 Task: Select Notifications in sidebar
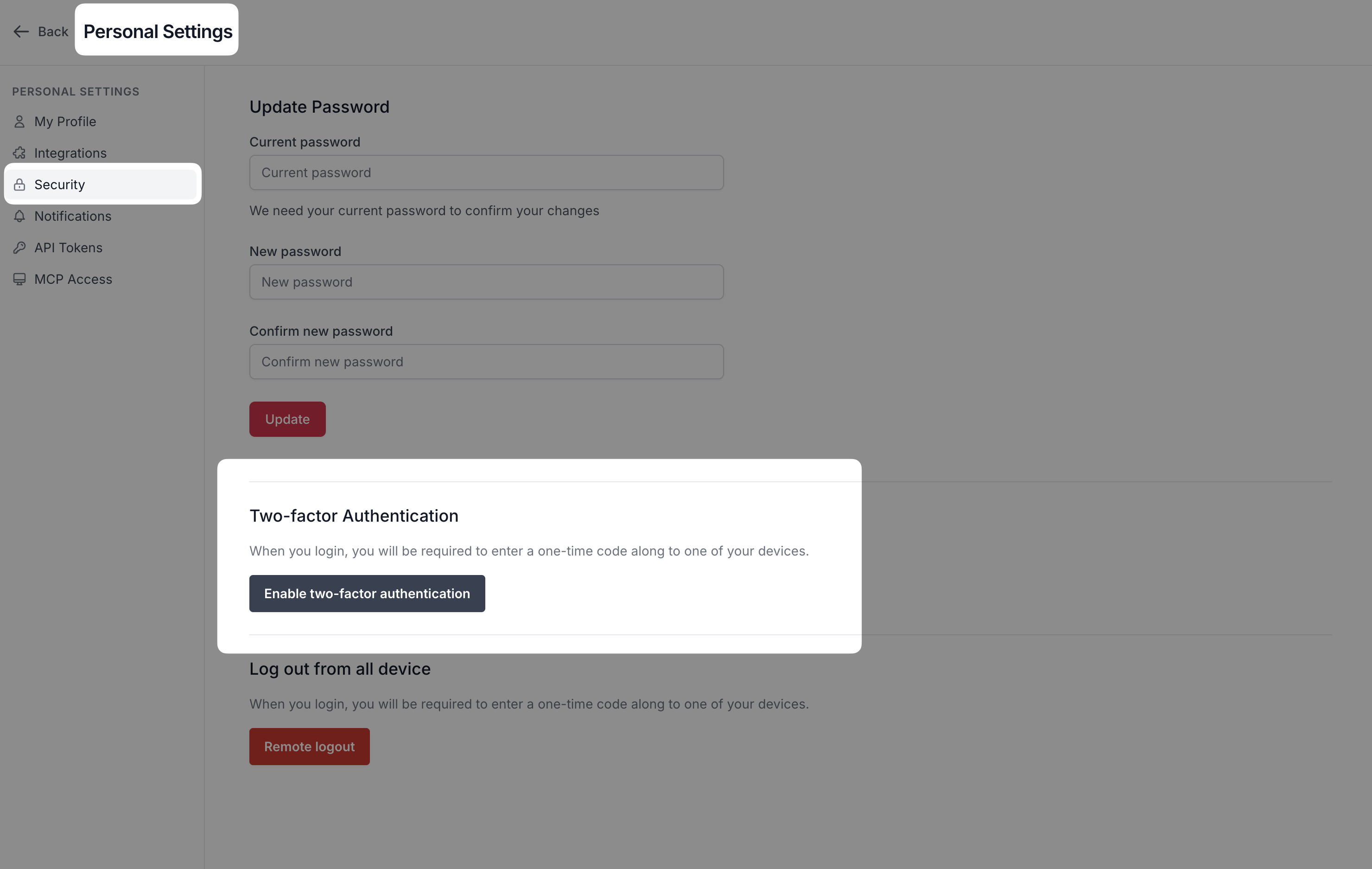point(72,217)
